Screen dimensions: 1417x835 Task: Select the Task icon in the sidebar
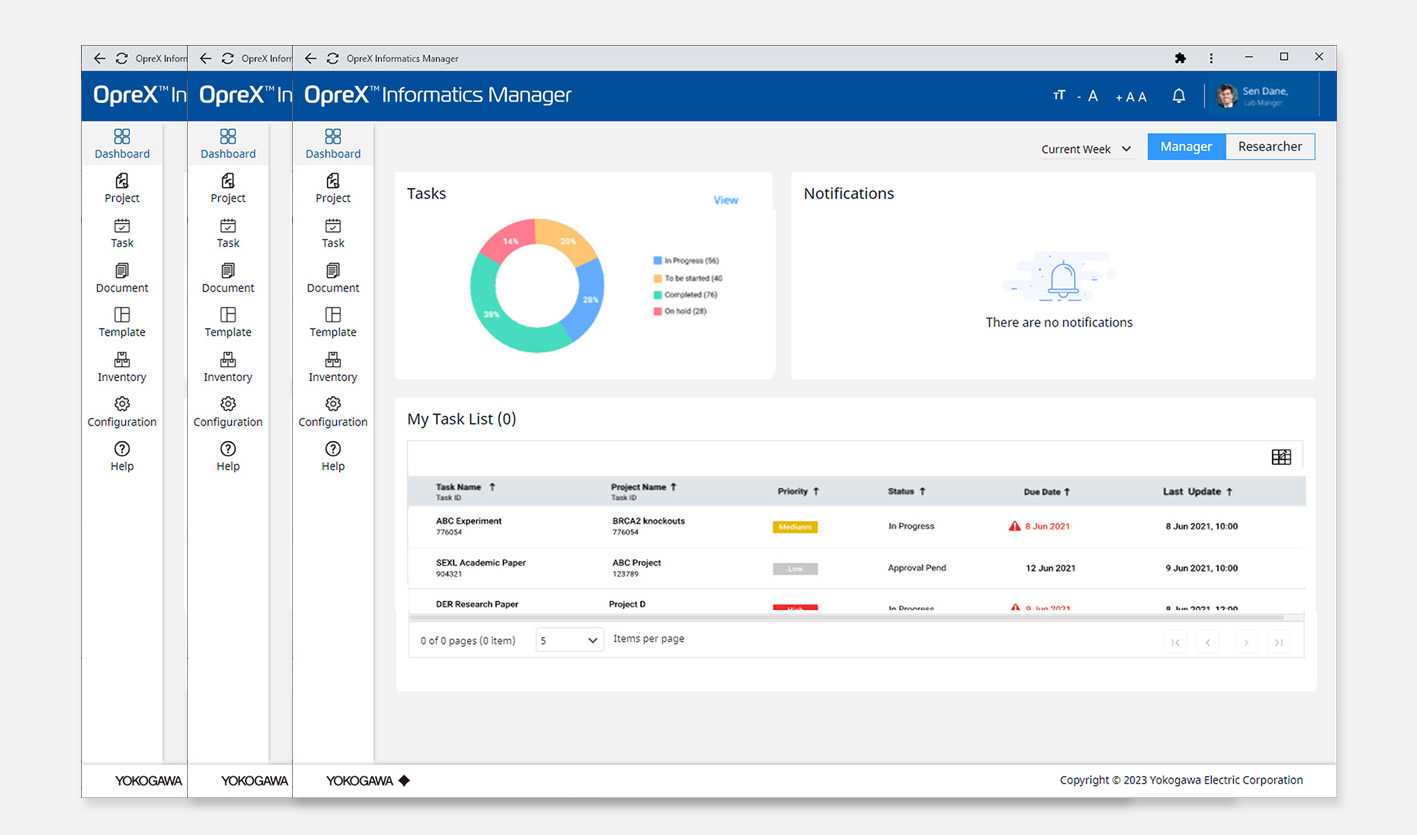[x=332, y=233]
